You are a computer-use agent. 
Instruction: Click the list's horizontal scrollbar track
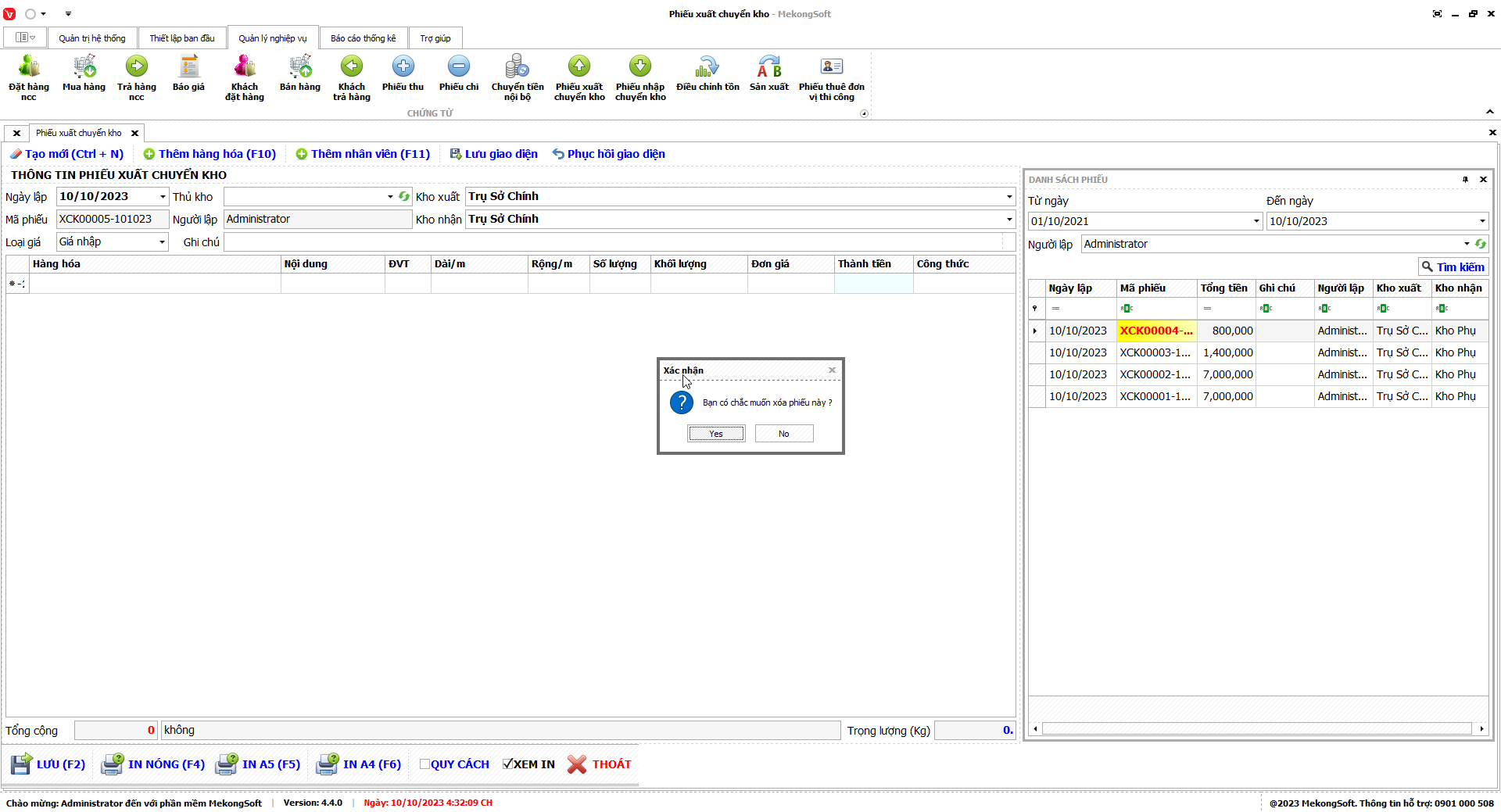click(1257, 728)
